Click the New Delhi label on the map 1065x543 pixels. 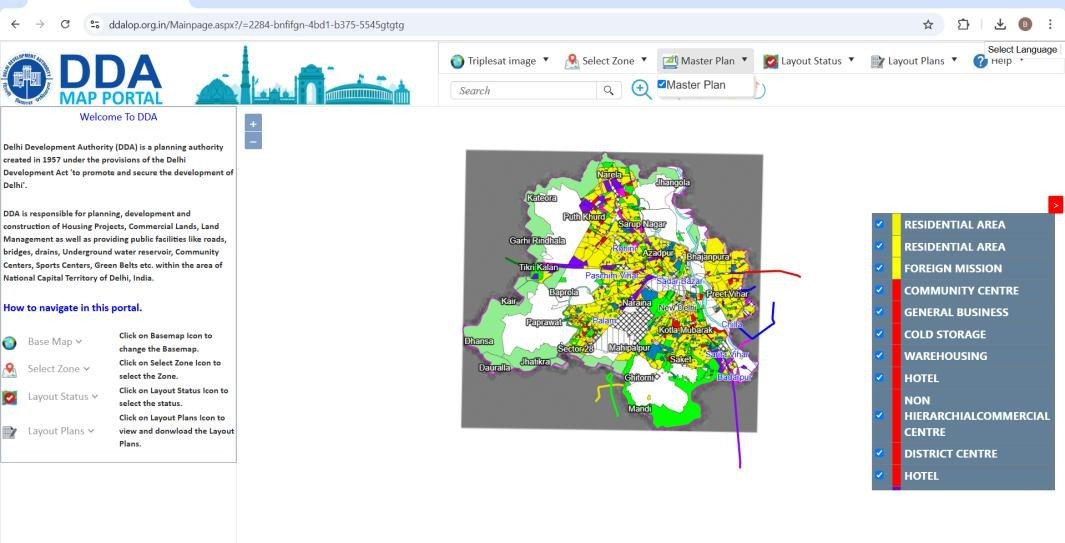[x=676, y=307]
